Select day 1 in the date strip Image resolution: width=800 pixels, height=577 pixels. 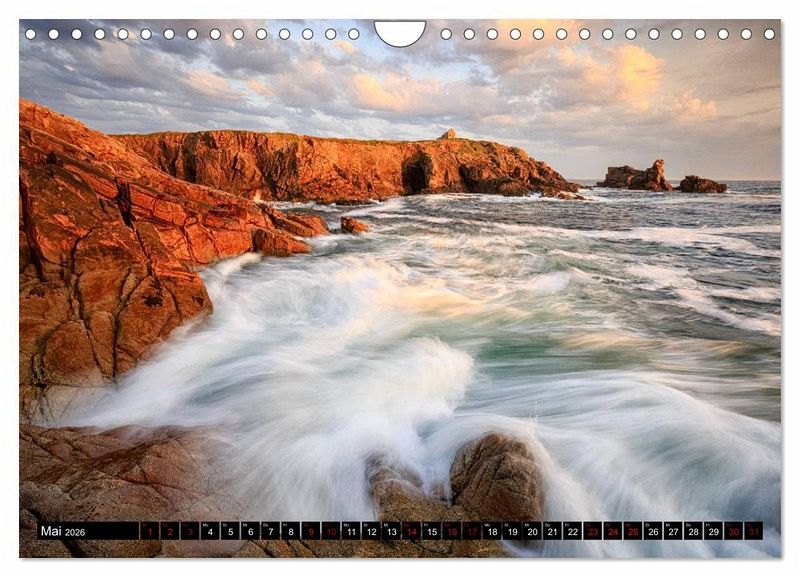point(149,531)
